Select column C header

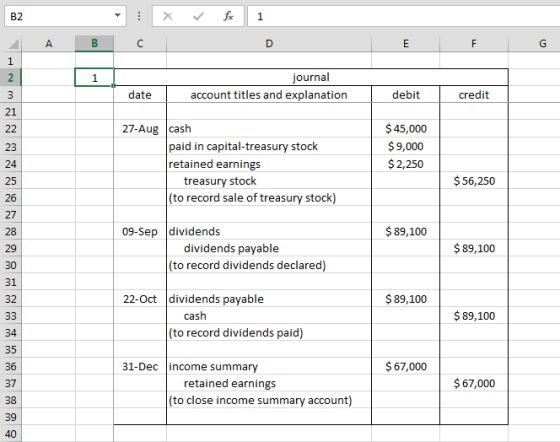140,44
